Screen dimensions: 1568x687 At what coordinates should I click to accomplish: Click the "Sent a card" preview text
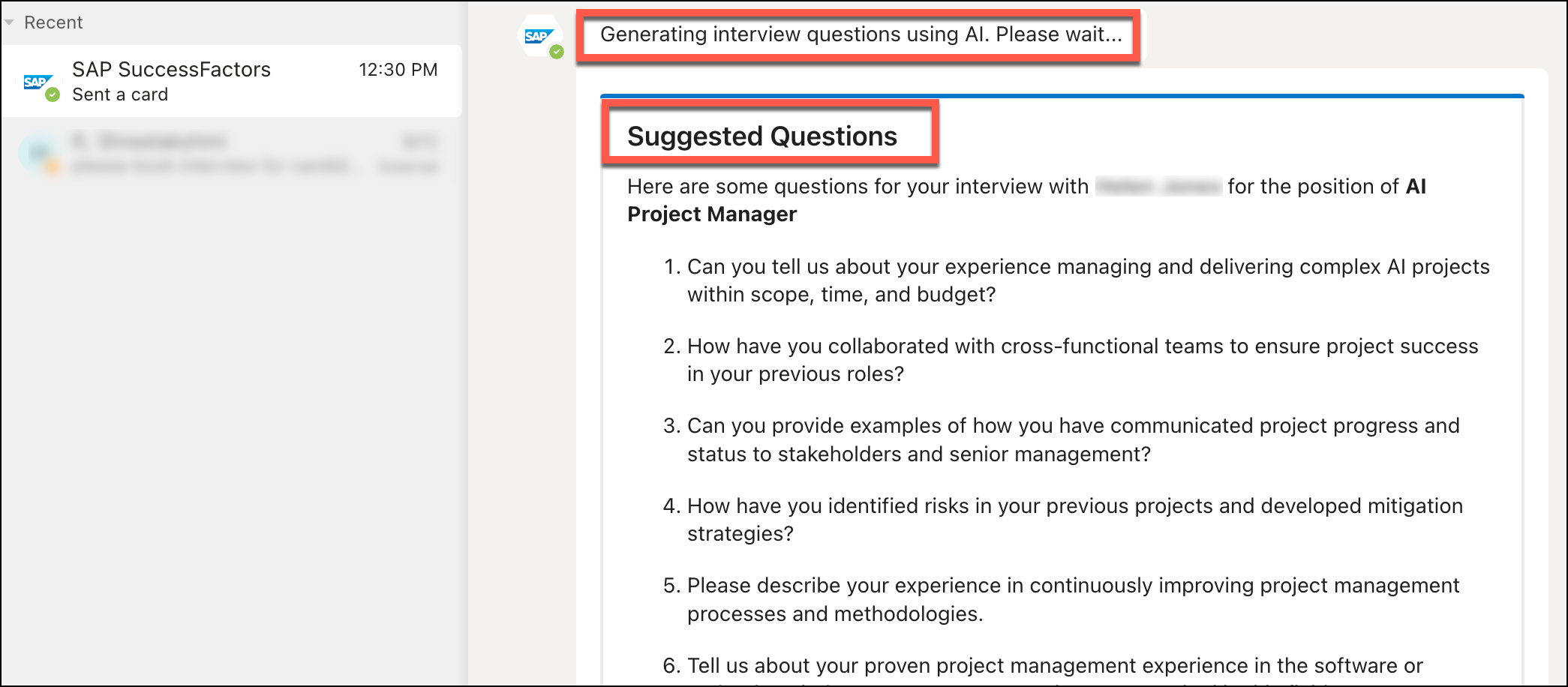click(120, 94)
